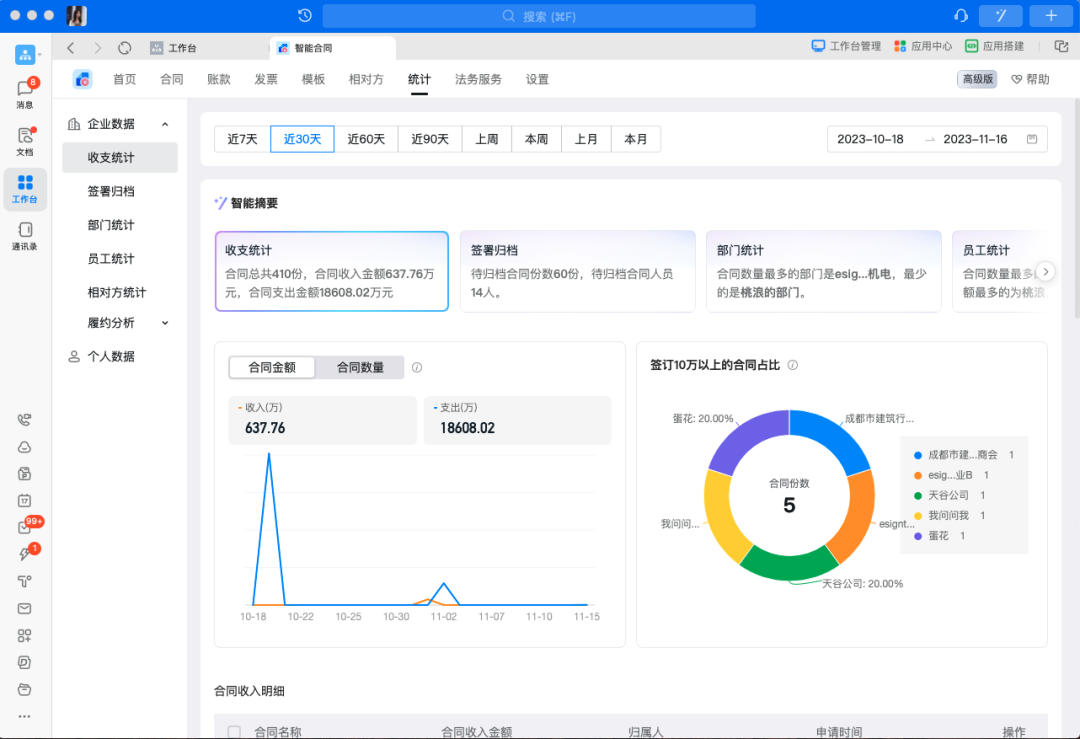The image size is (1080, 739).
Task: Click the info icon beside contract quantity toggle
Action: pyautogui.click(x=417, y=367)
